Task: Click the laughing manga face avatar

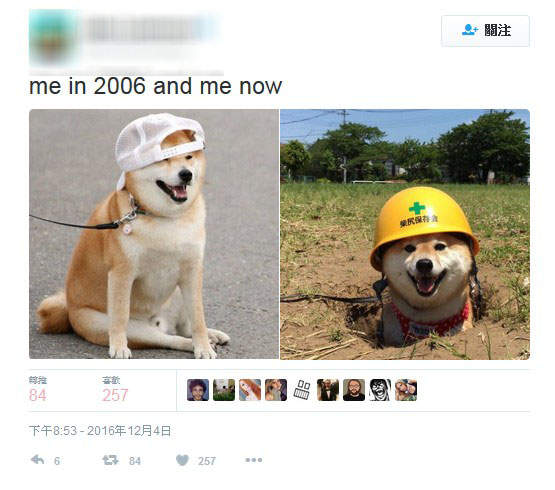Action: click(380, 390)
